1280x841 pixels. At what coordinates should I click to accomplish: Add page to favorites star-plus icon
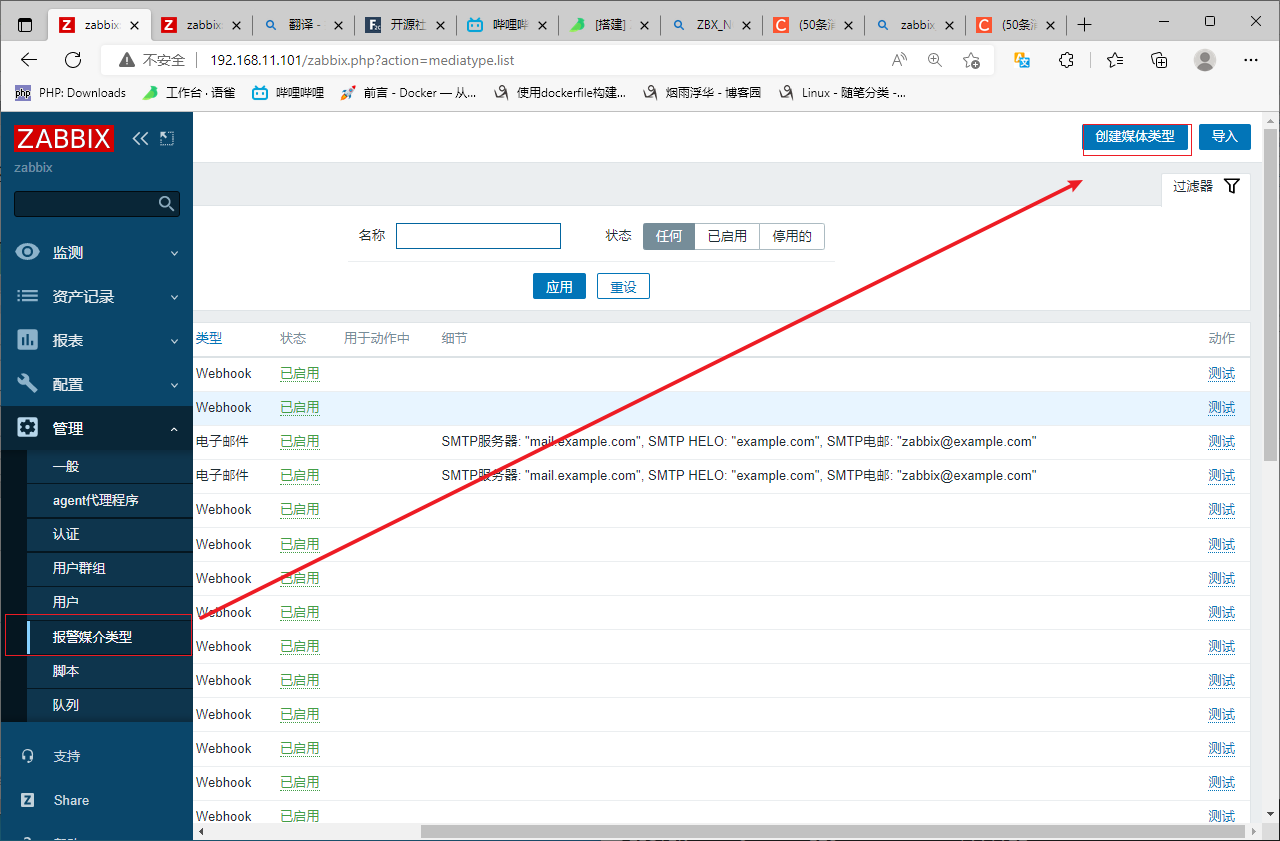(x=971, y=60)
